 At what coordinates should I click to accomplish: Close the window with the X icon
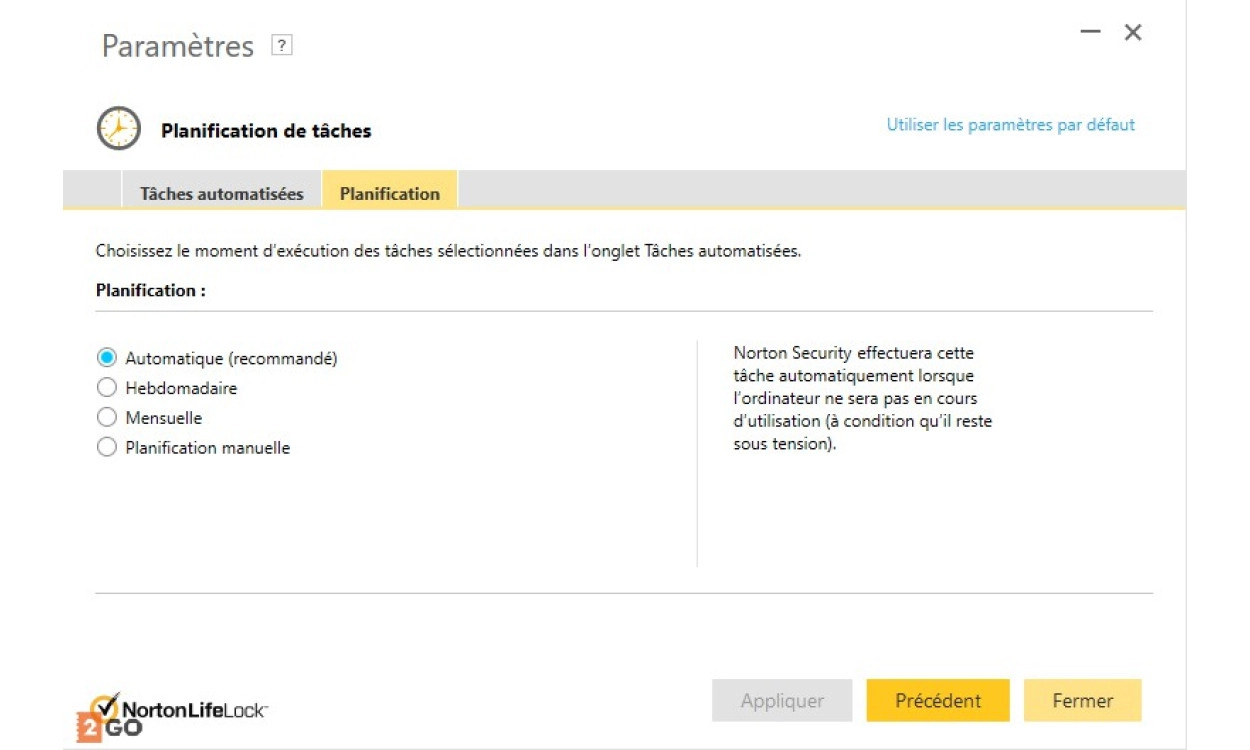[x=1133, y=32]
